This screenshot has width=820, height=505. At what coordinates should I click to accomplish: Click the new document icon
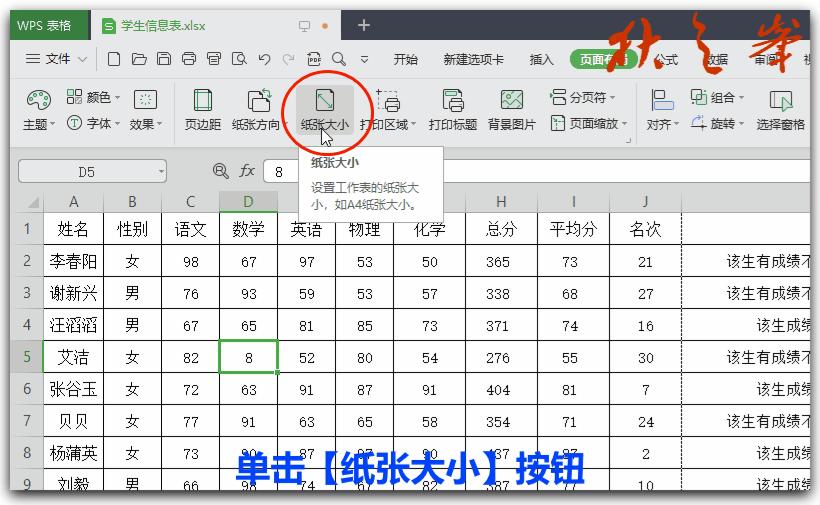point(113,59)
